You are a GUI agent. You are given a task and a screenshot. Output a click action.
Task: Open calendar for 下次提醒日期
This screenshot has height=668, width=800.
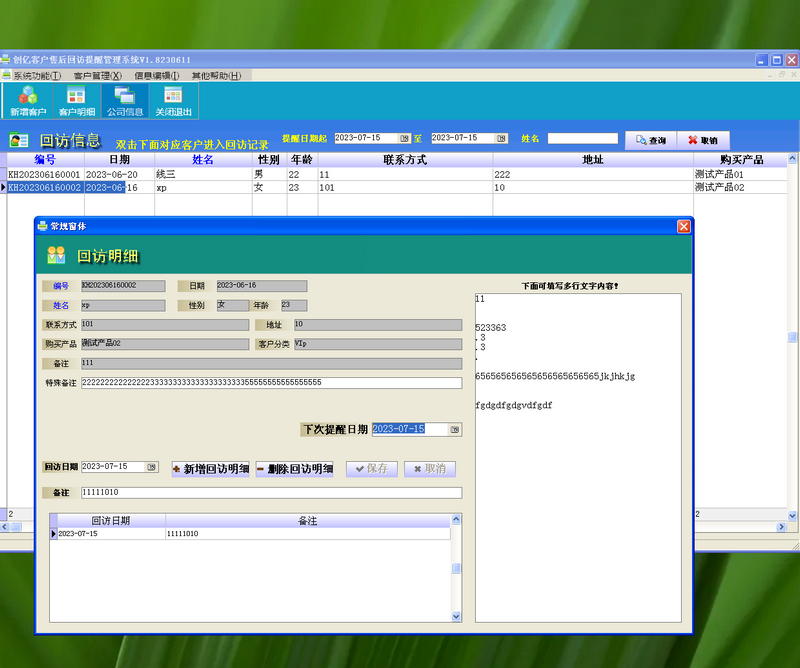(455, 430)
